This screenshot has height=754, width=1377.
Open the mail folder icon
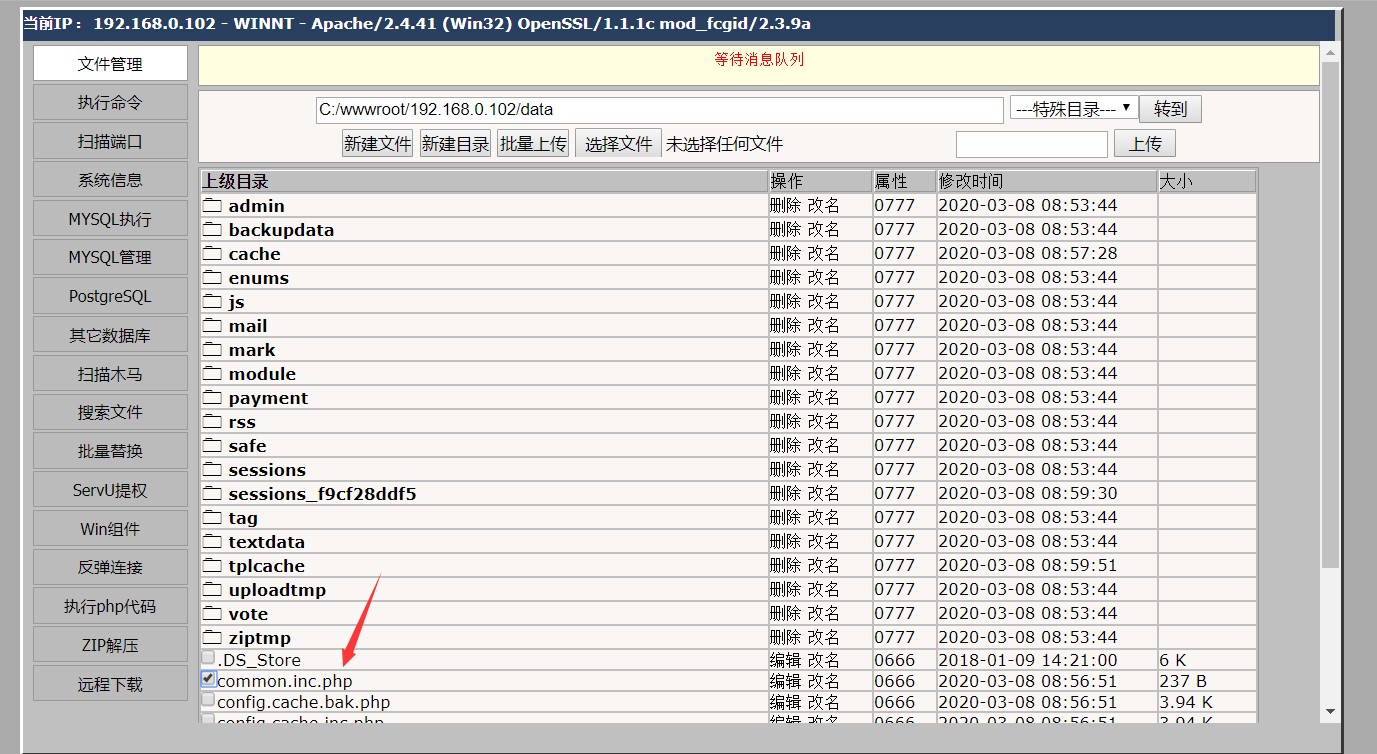pyautogui.click(x=213, y=325)
